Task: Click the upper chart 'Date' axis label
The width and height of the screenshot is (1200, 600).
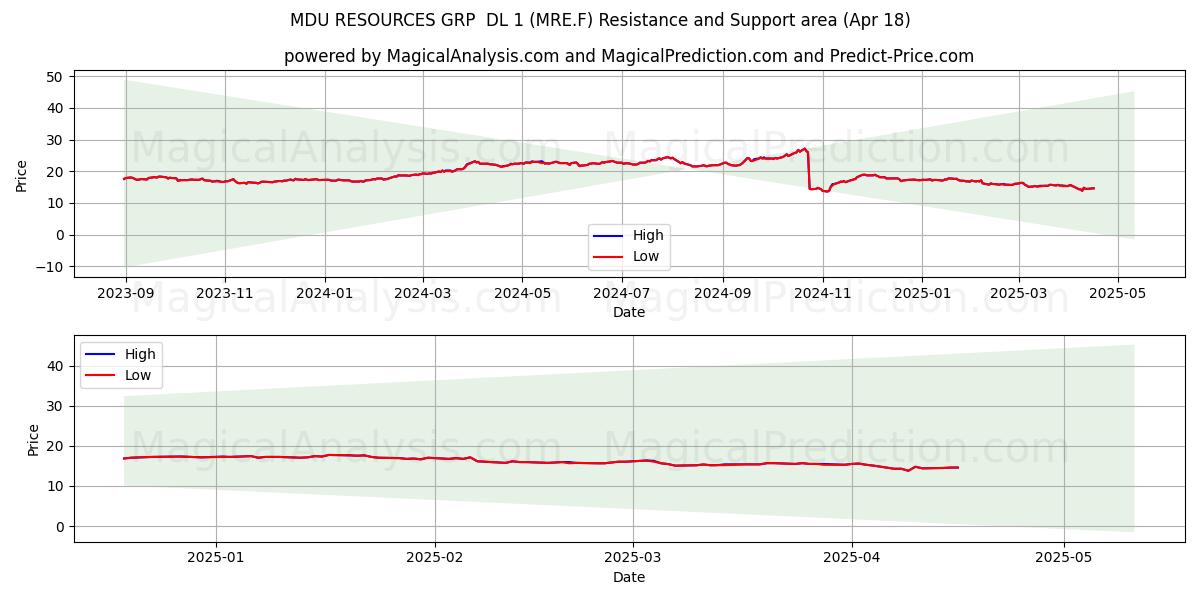Action: coord(629,312)
